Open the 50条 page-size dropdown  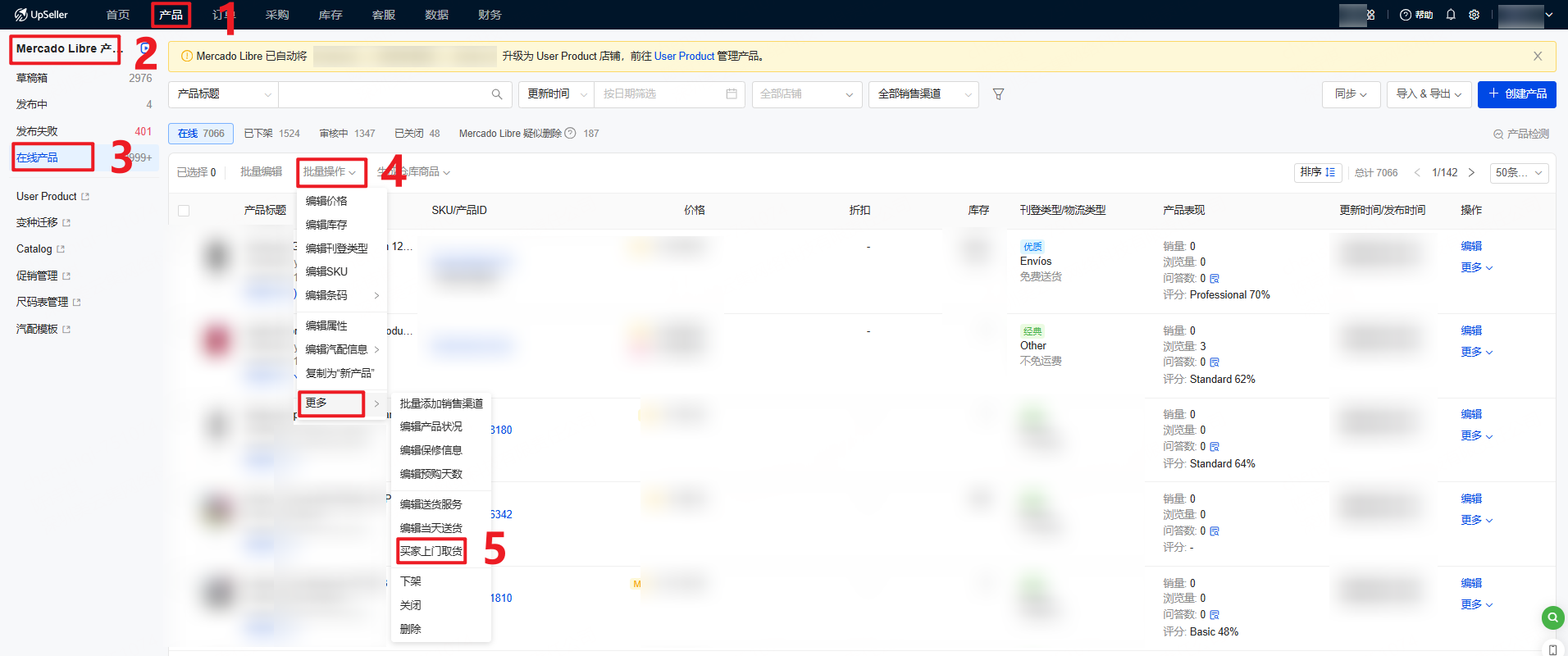click(x=1519, y=172)
